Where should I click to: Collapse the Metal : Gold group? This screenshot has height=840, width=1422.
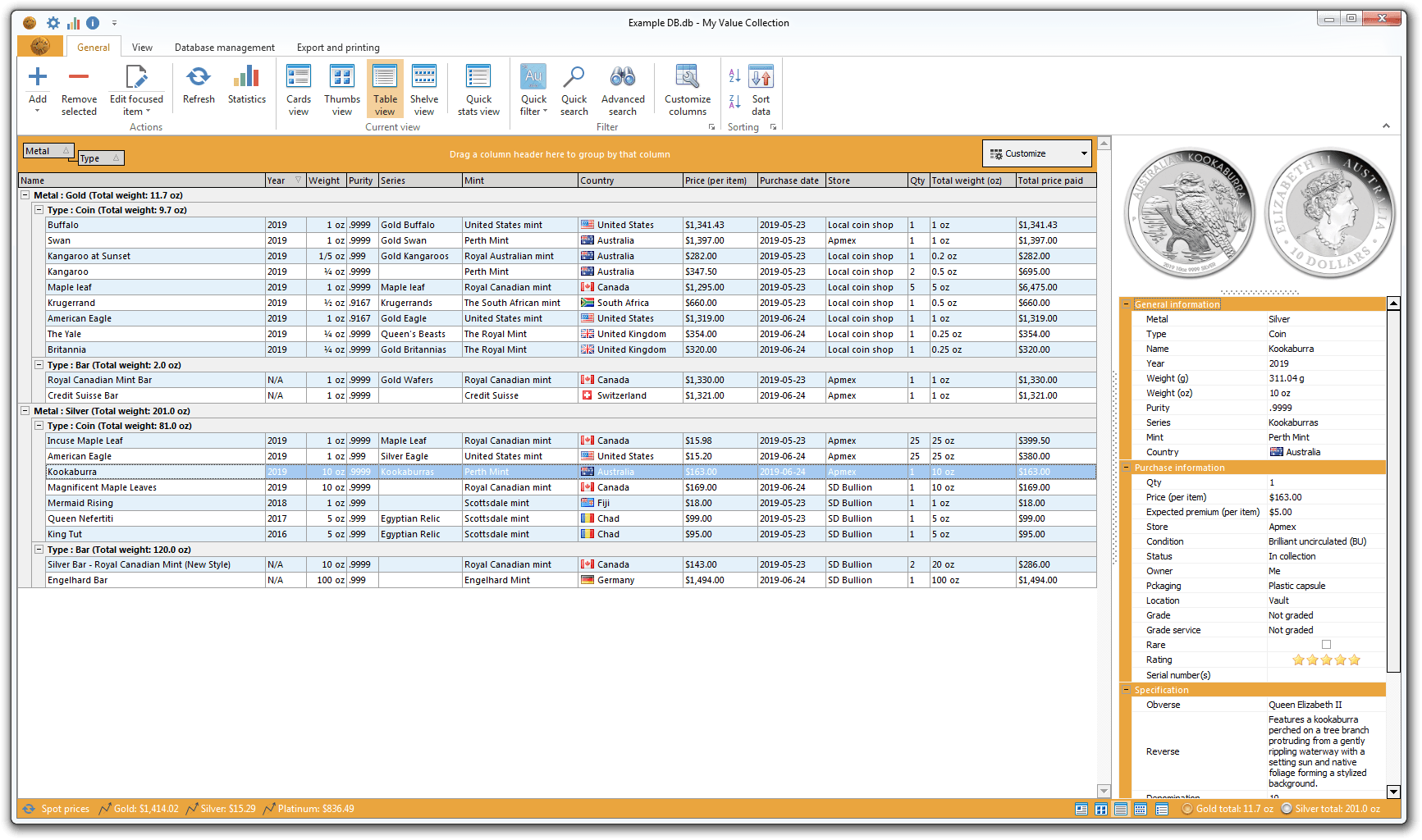click(25, 195)
